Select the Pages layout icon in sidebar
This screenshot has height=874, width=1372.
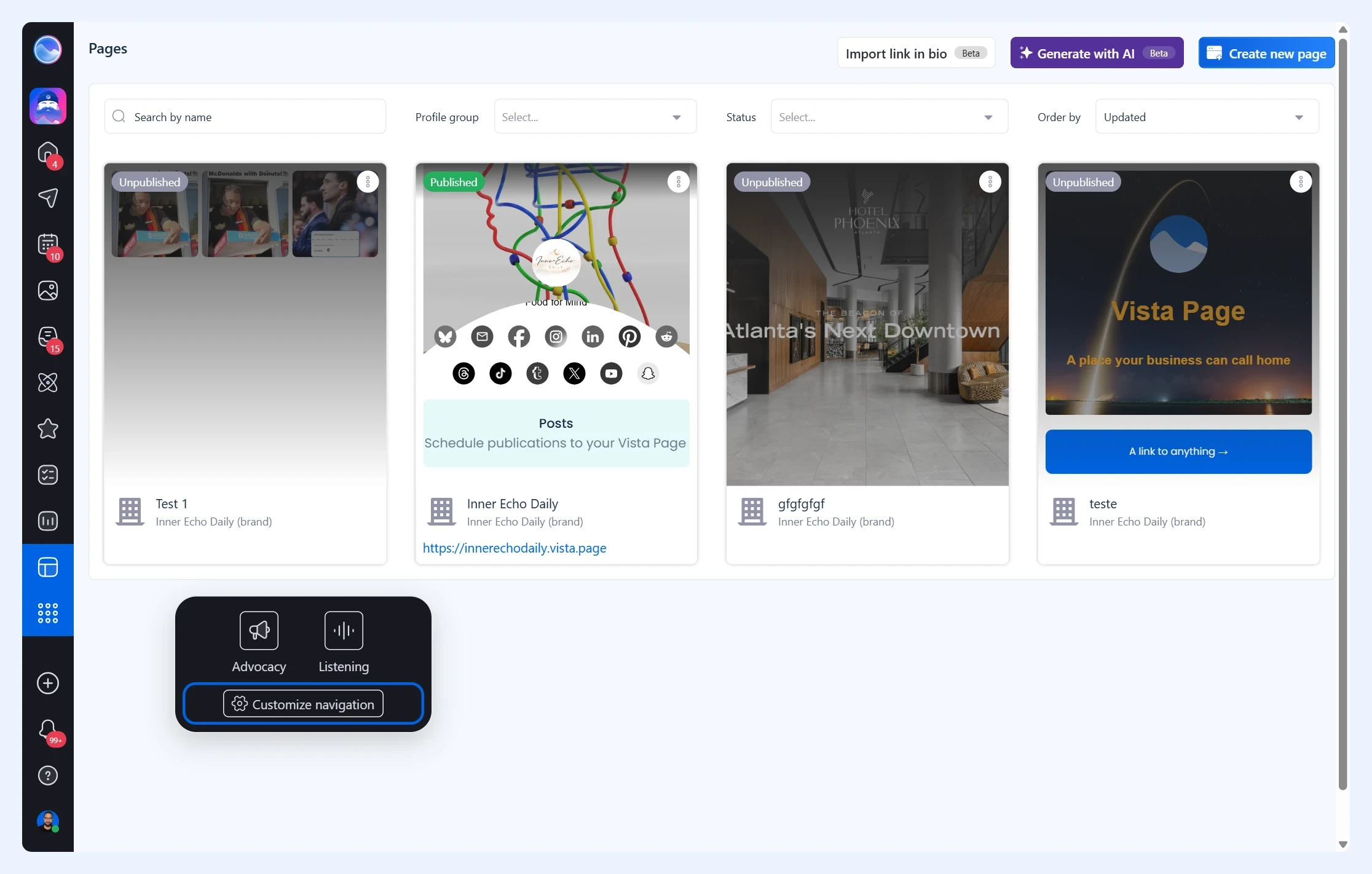click(48, 567)
